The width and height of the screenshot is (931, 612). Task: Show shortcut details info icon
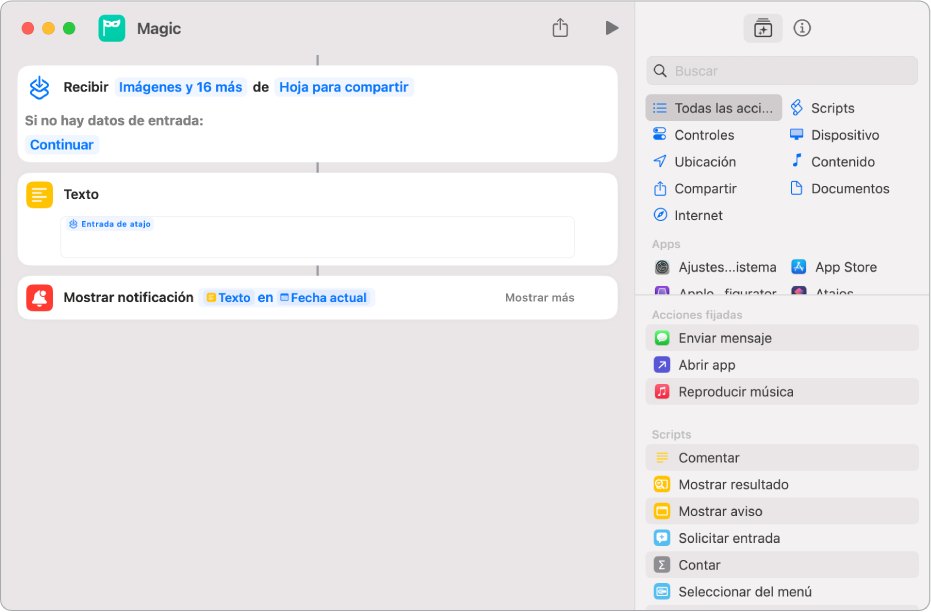tap(802, 28)
